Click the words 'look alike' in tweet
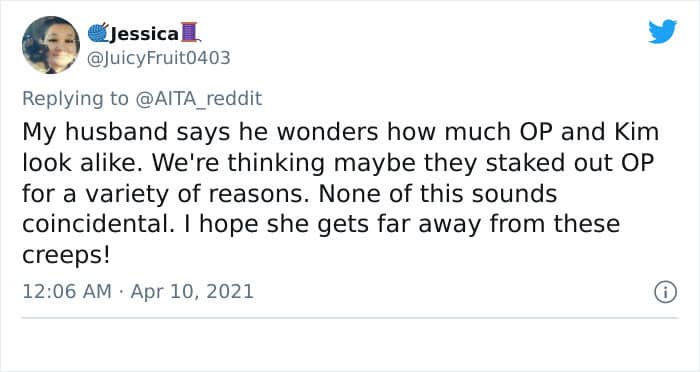700x372 pixels. 80,163
